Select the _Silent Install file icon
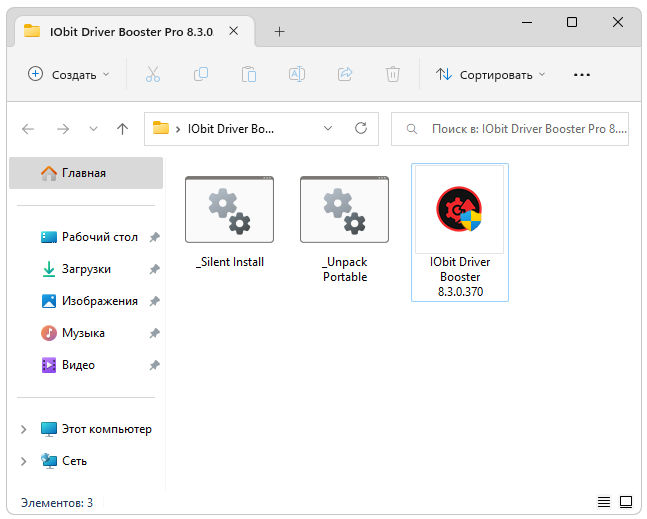647x519 pixels. [x=229, y=210]
